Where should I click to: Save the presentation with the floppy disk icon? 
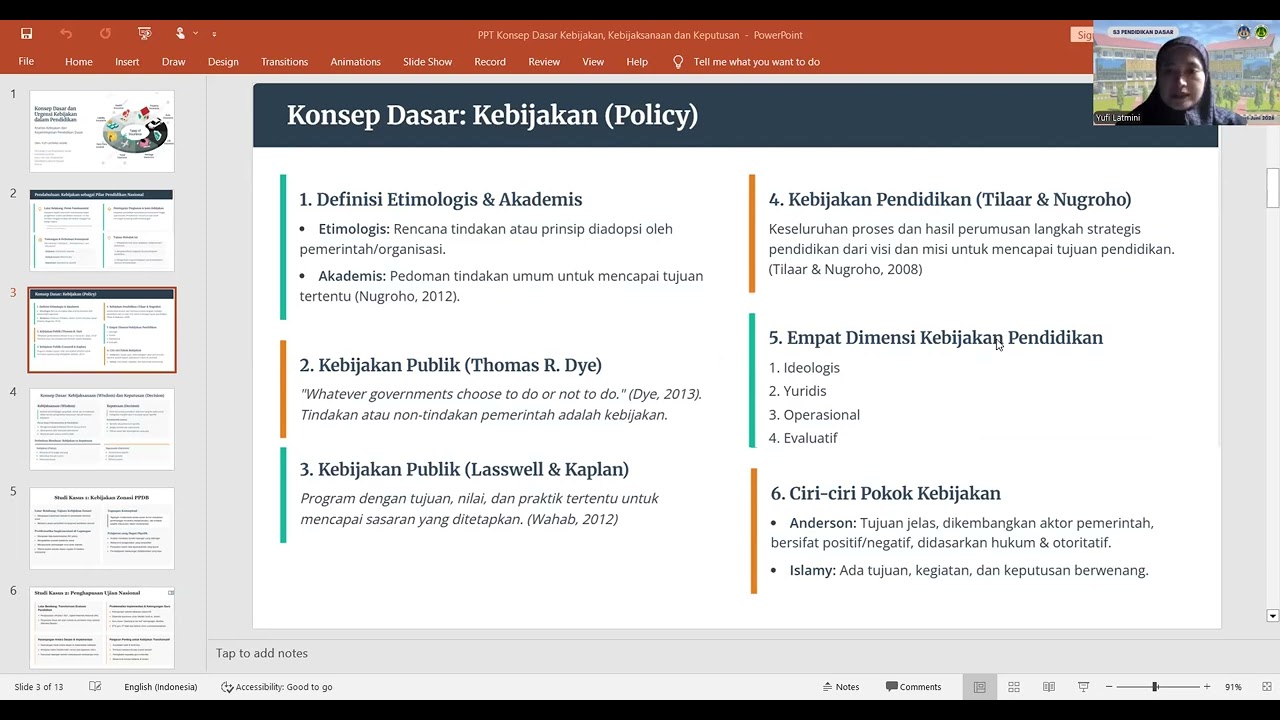coord(26,34)
